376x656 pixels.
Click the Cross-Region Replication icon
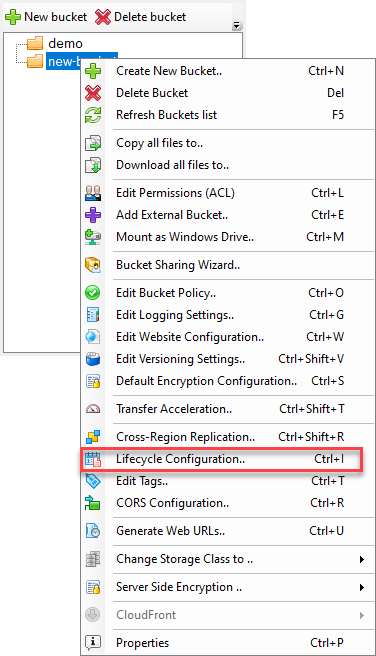click(x=93, y=437)
